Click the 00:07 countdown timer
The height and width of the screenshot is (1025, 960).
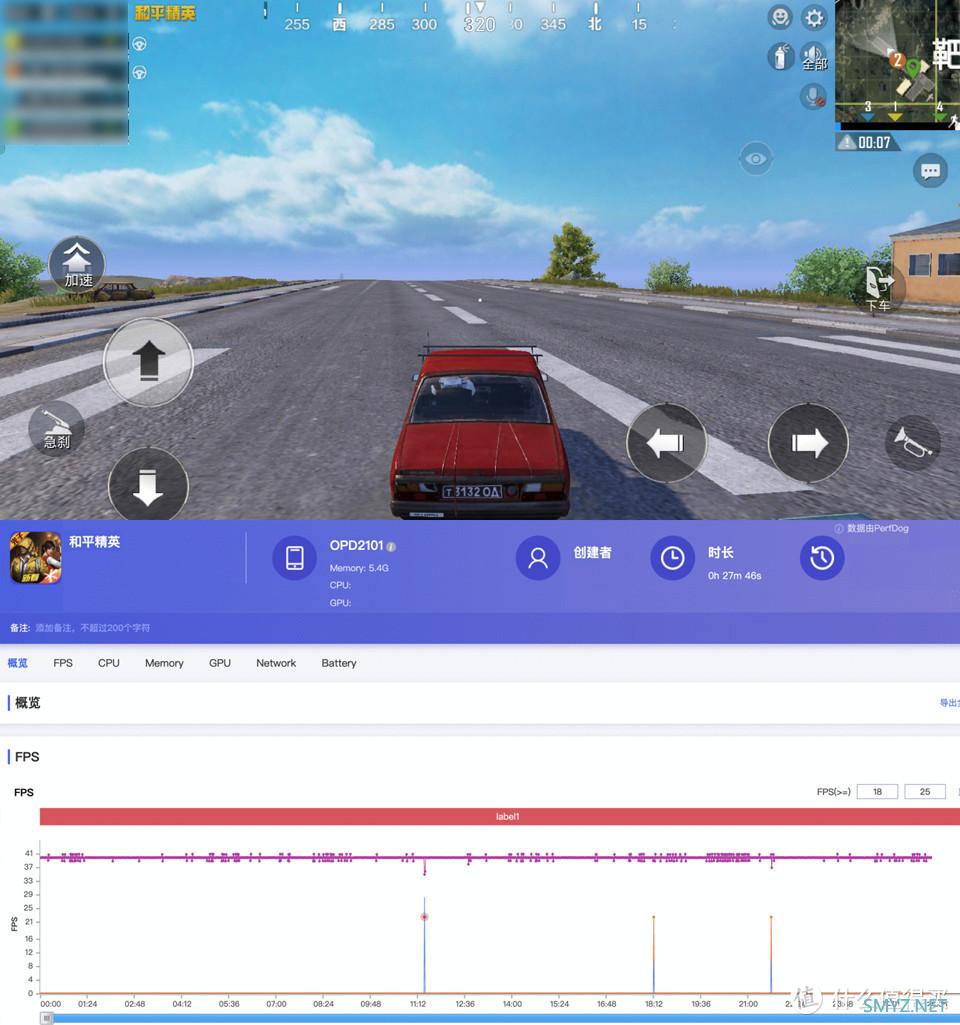874,143
